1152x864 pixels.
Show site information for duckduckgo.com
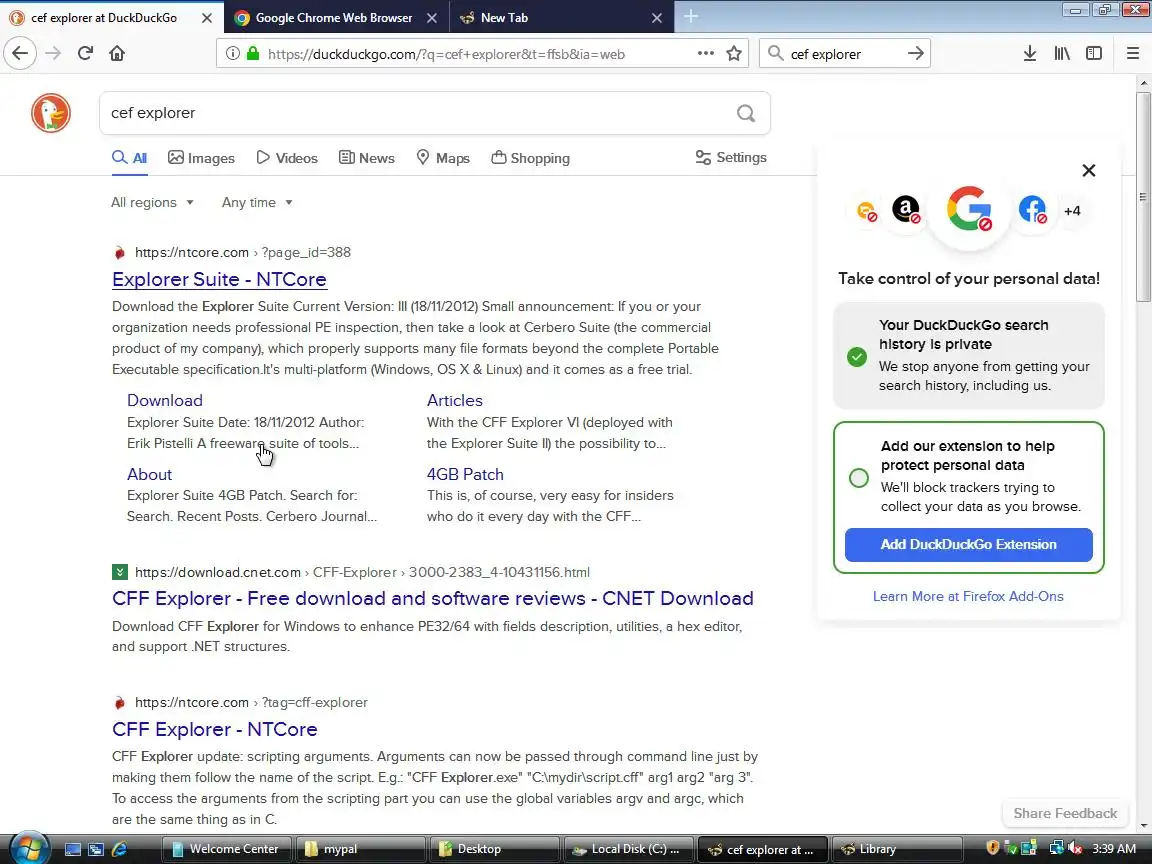point(232,54)
